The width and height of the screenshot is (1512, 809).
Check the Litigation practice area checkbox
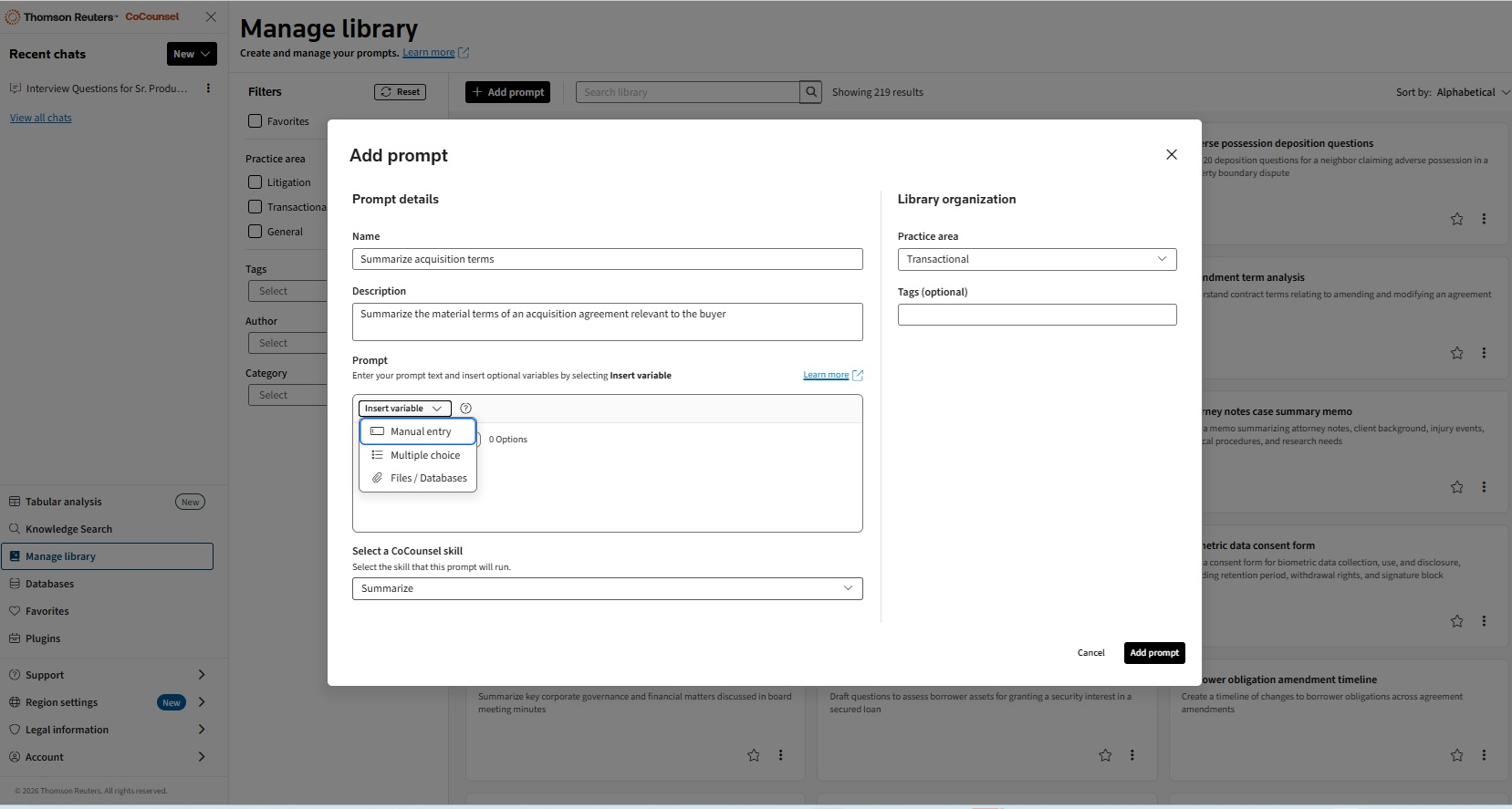tap(255, 182)
